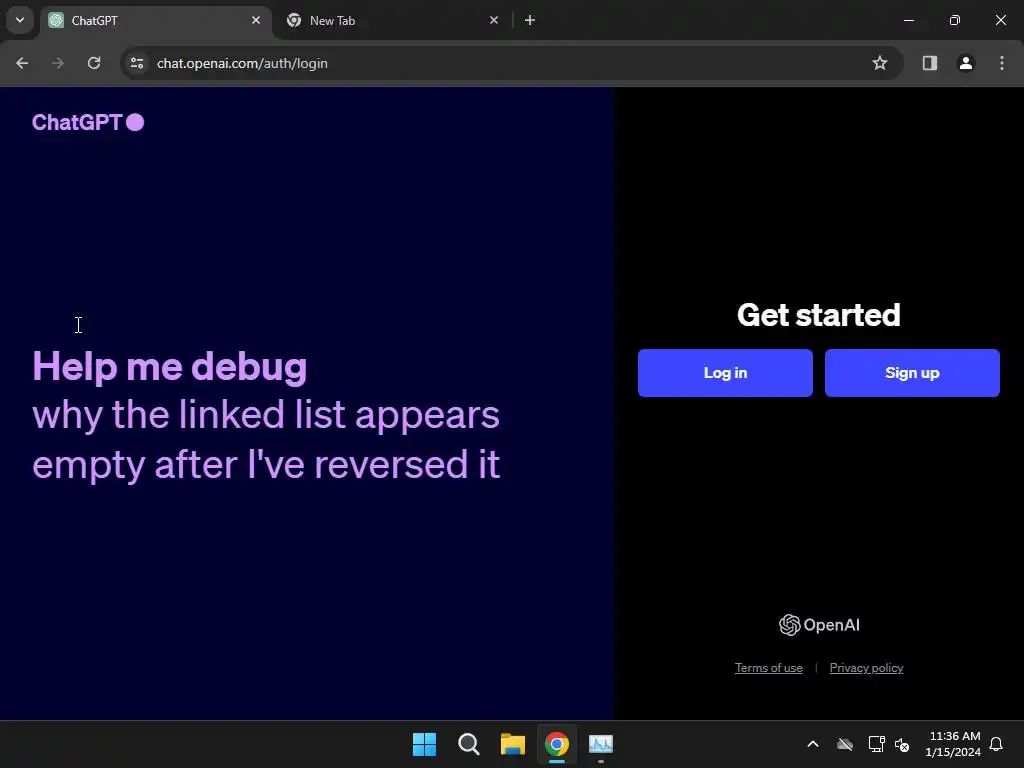
Task: Click the muted volume tray icon
Action: pyautogui.click(x=903, y=744)
